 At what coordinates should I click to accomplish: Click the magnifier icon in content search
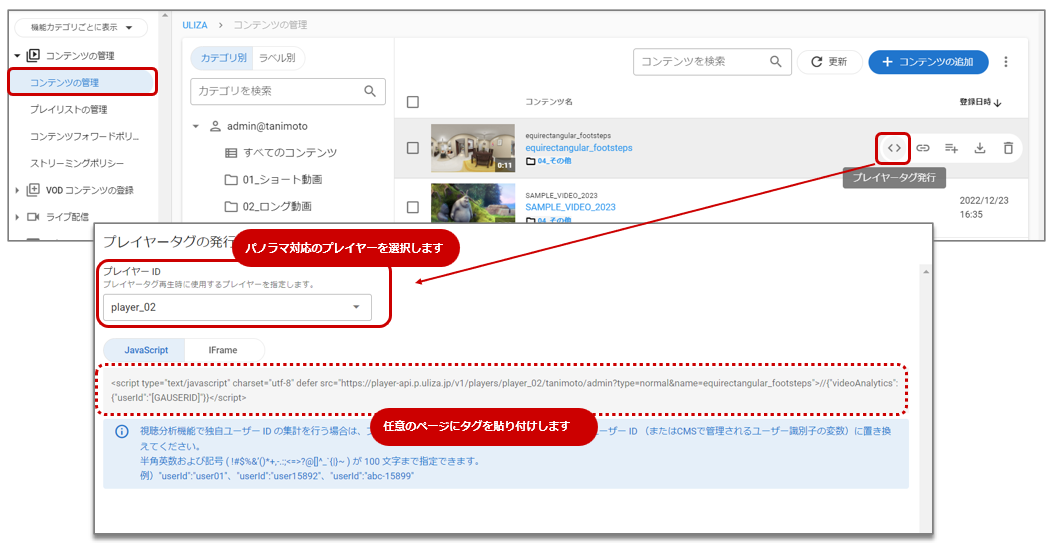pyautogui.click(x=775, y=62)
